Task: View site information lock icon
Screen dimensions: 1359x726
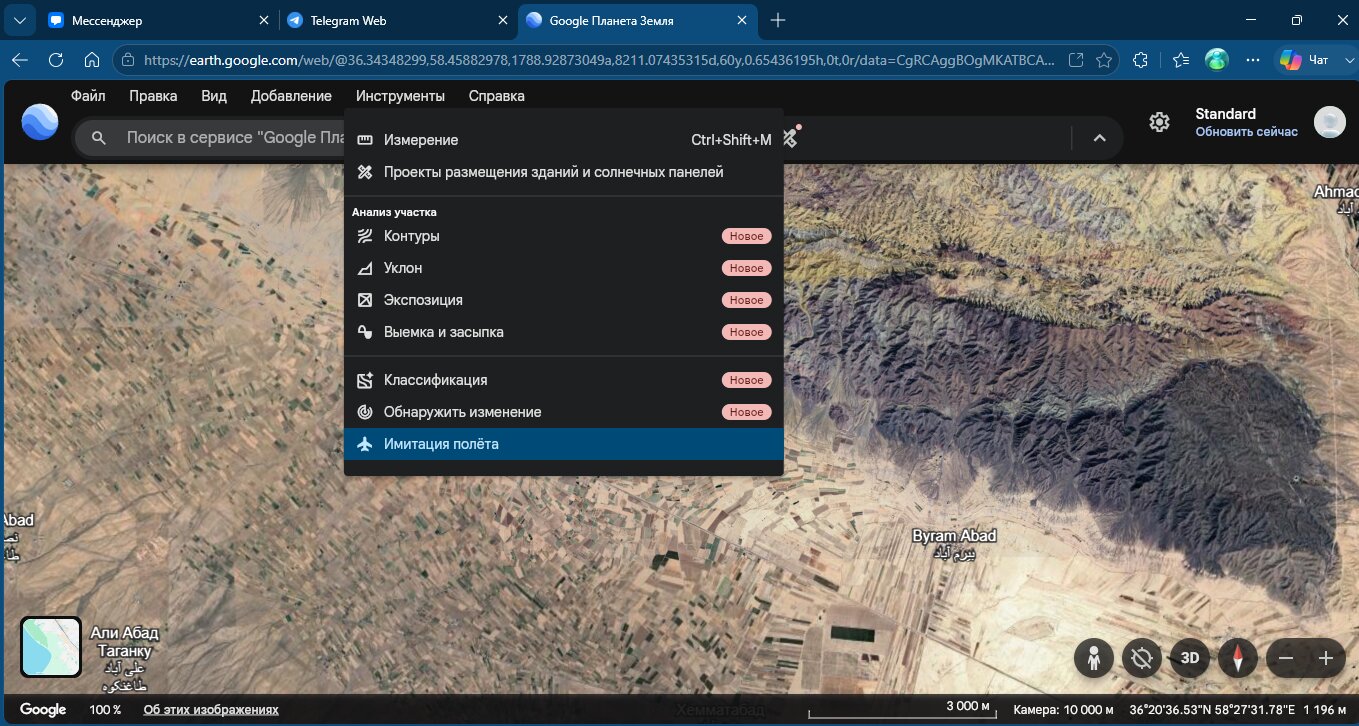Action: (127, 60)
